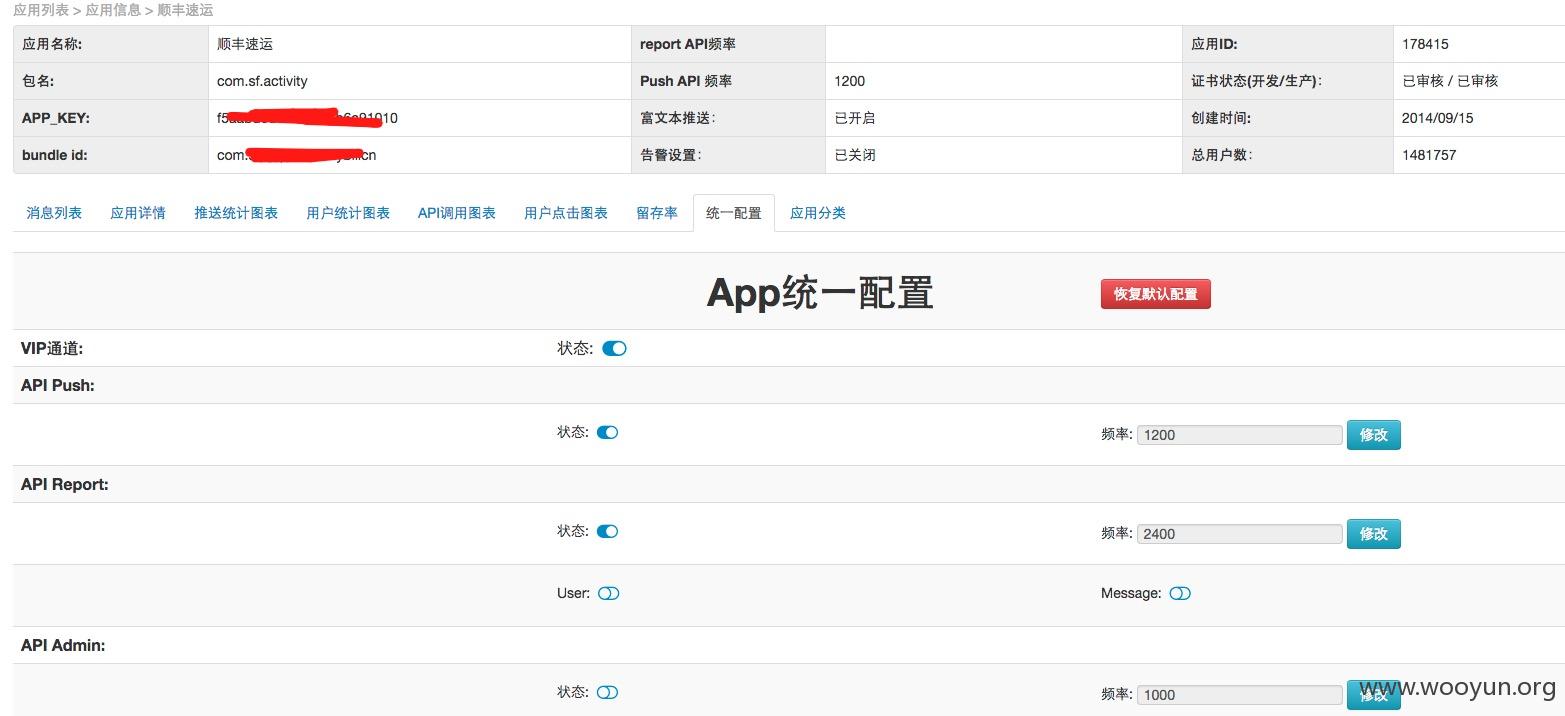
Task: Enable the Message switch under API Report
Action: pos(1180,593)
